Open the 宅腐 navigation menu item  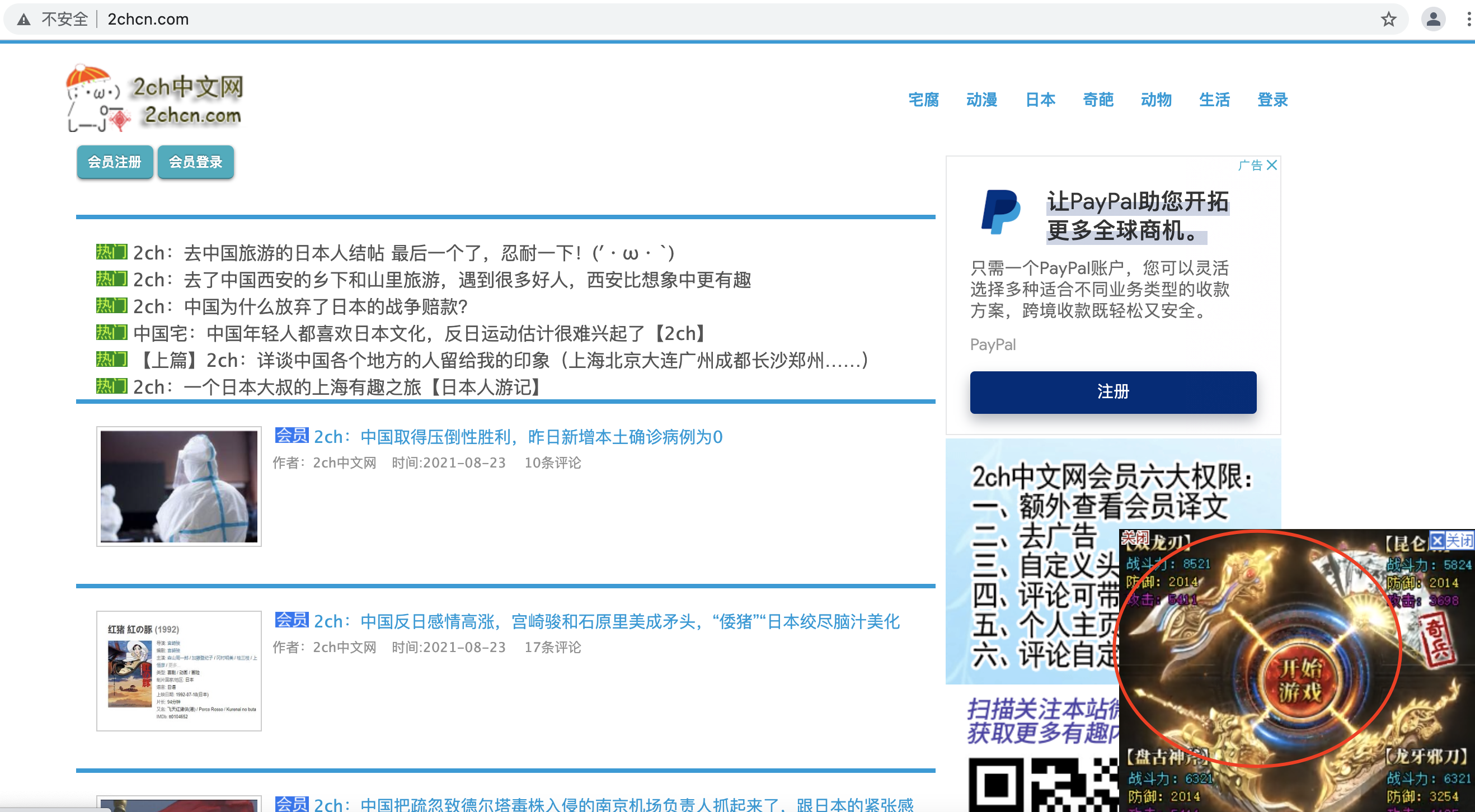[923, 100]
